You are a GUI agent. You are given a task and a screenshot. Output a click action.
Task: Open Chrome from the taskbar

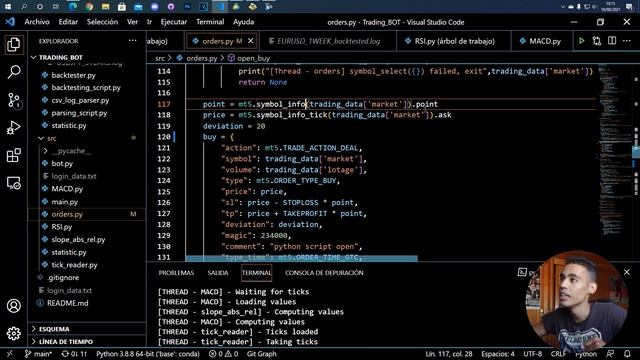pos(89,6)
